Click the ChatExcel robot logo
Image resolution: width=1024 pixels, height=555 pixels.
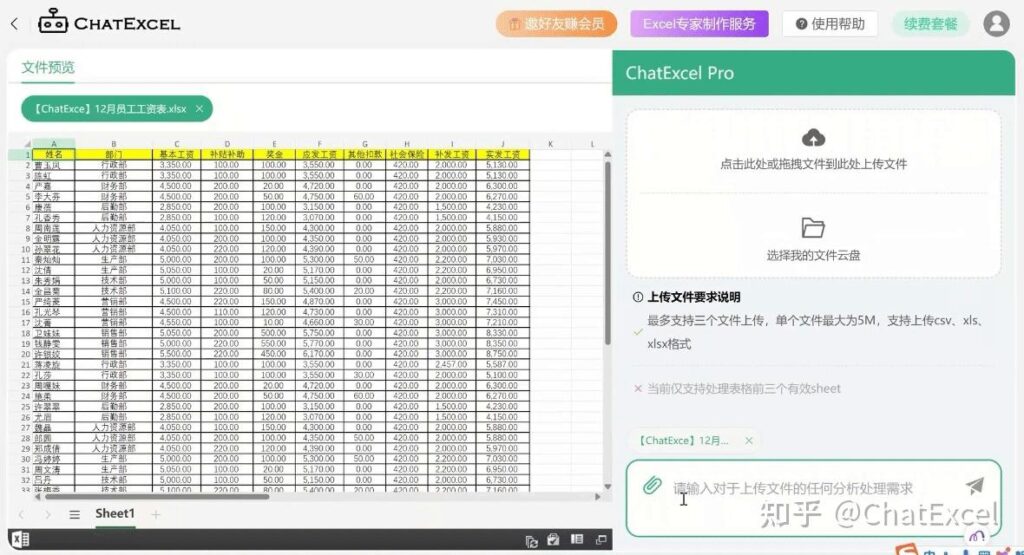[53, 21]
